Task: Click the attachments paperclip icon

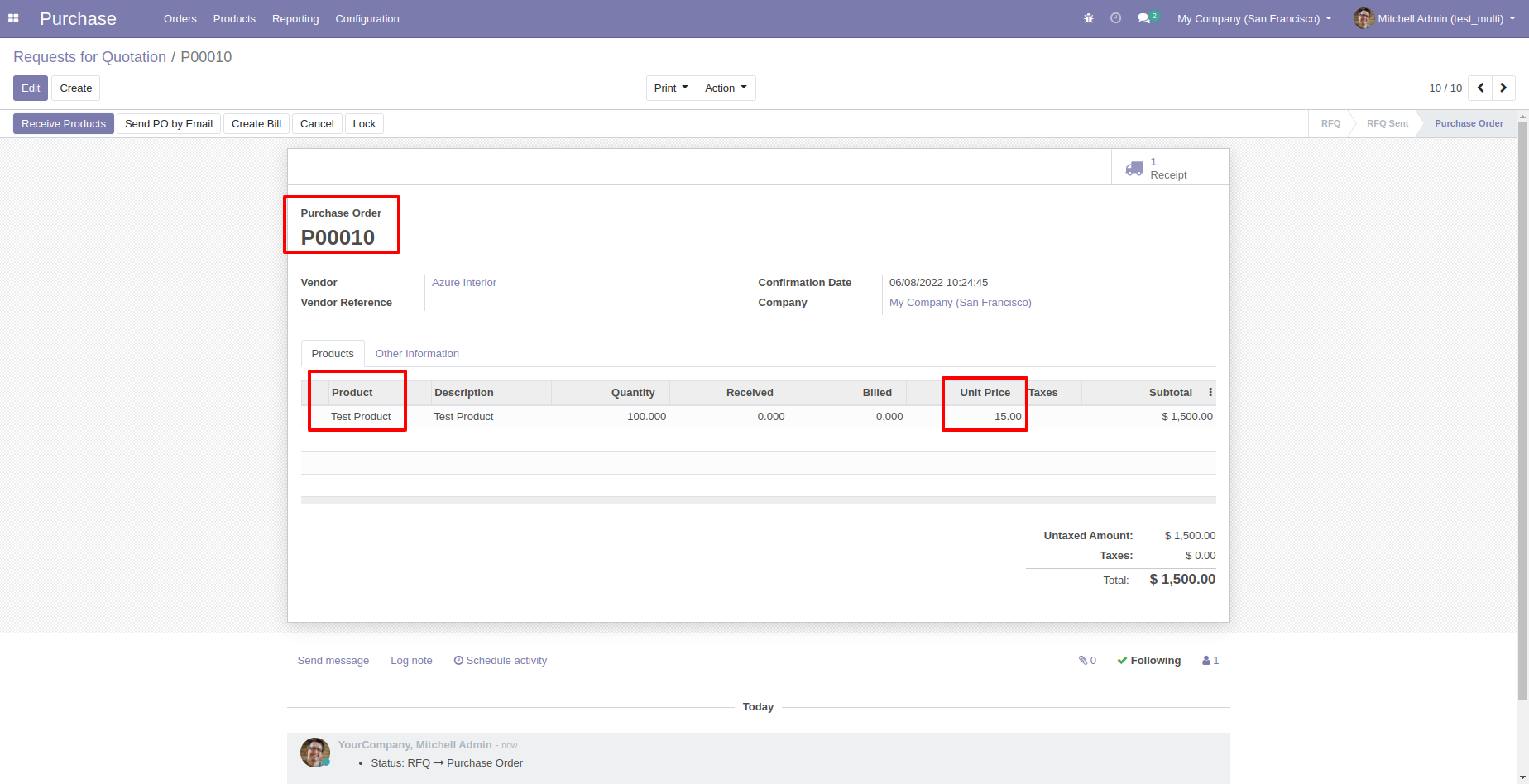Action: point(1083,660)
